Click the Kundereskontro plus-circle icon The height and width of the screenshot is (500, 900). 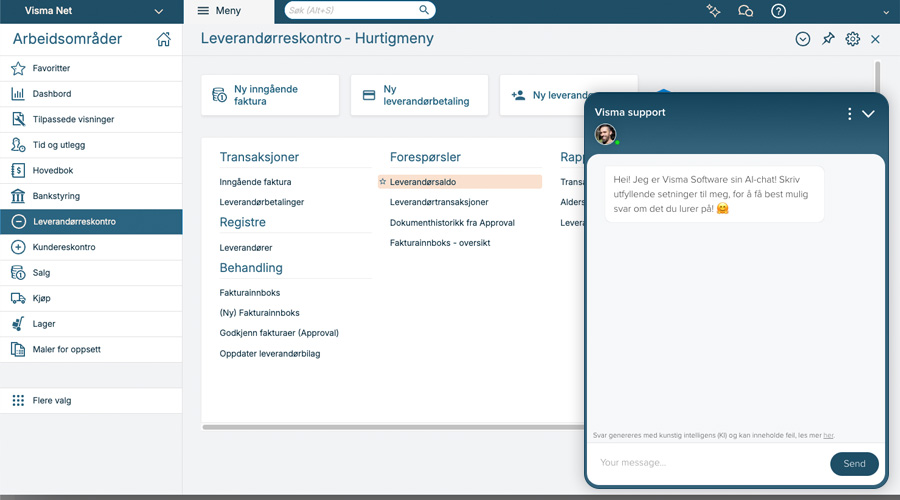18,247
